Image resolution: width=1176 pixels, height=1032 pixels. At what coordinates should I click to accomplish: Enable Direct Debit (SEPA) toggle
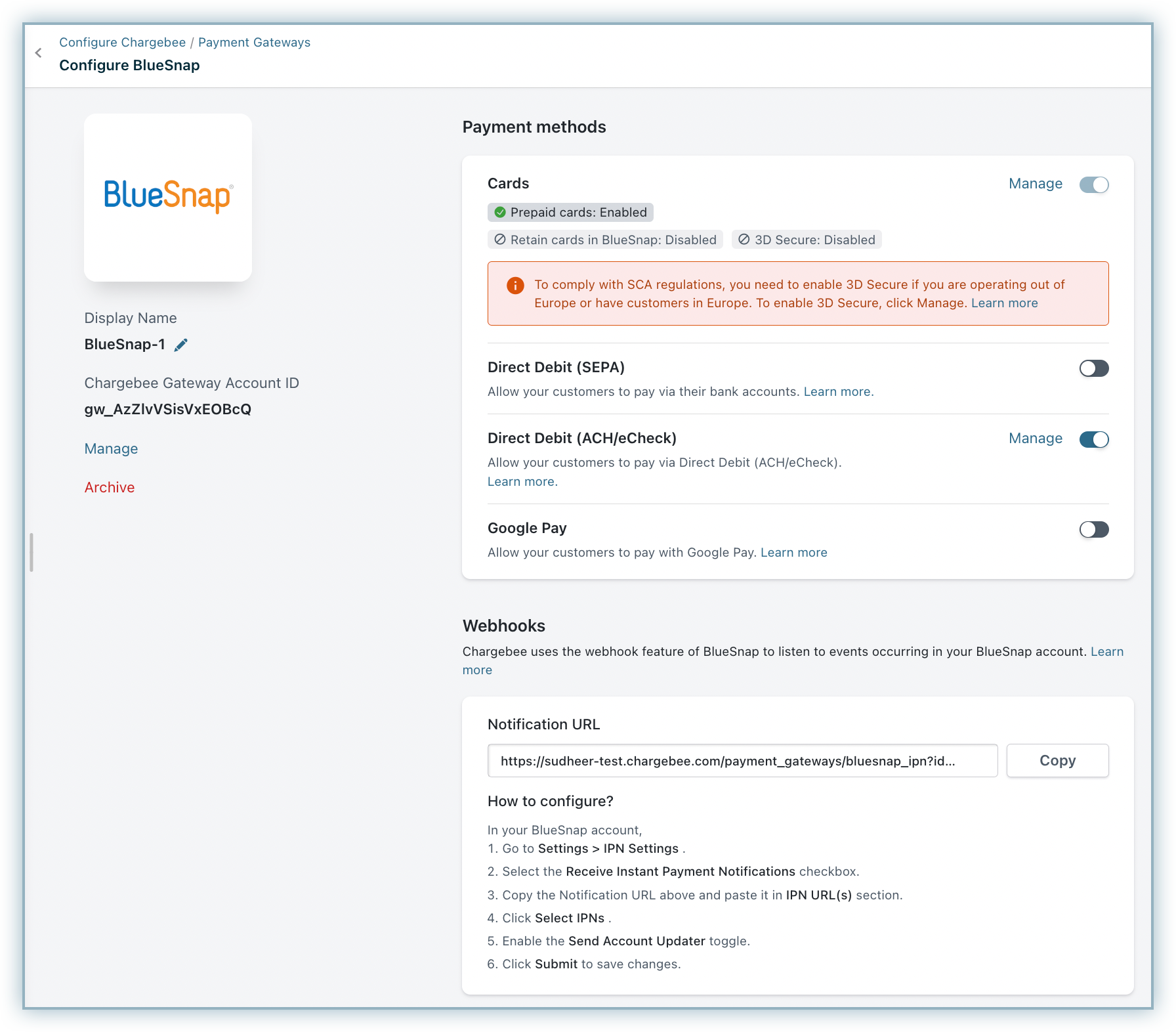(x=1093, y=368)
